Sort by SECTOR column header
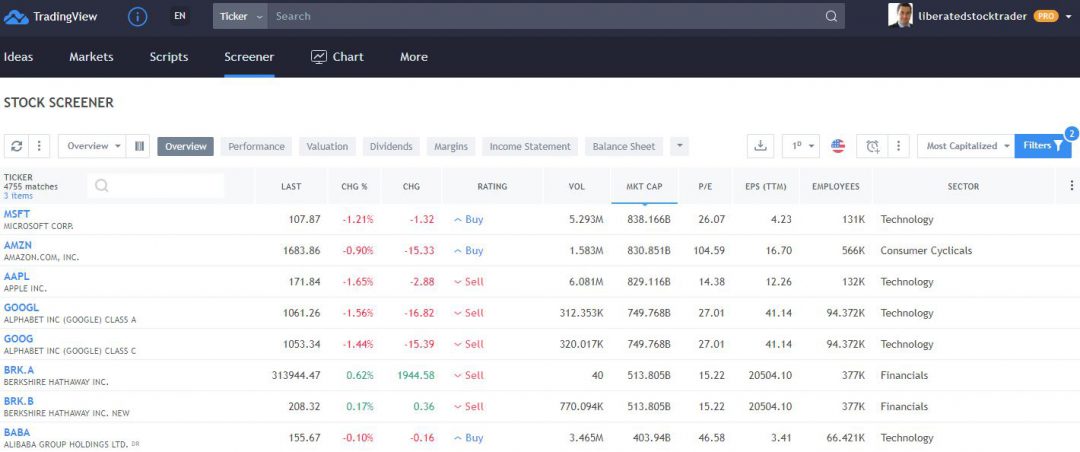The height and width of the screenshot is (452, 1080). 963,186
